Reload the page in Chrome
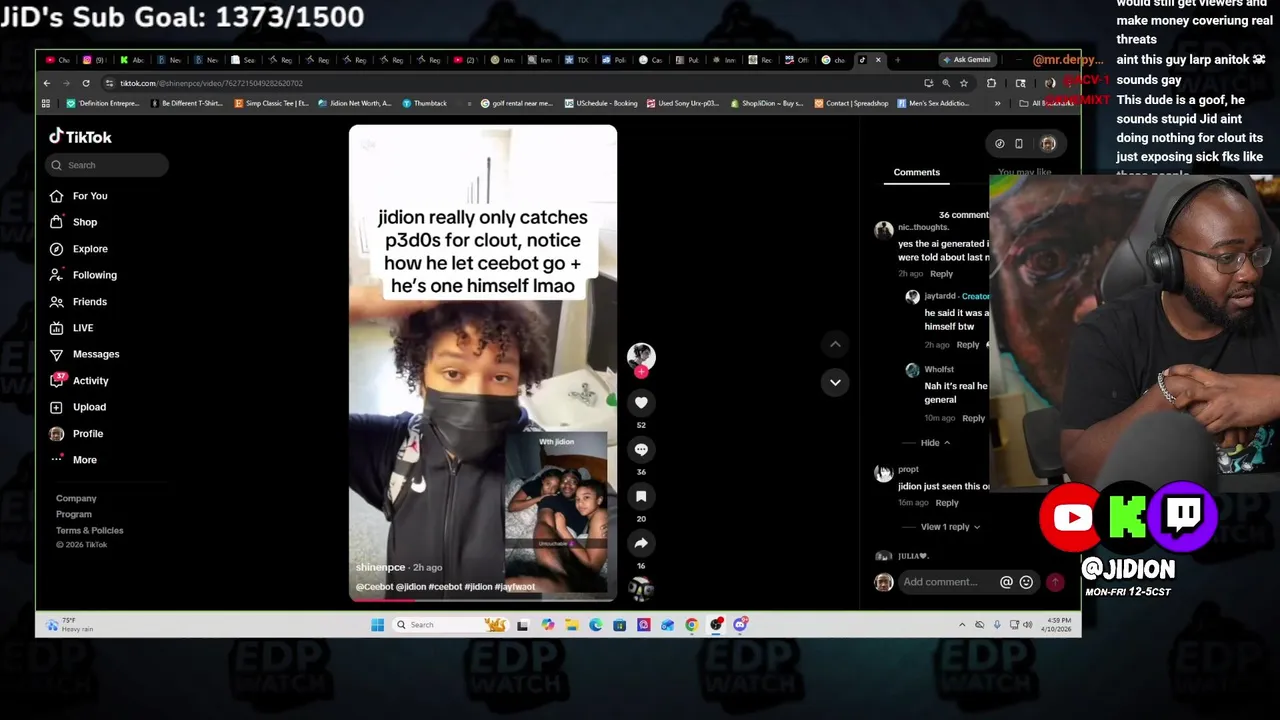The width and height of the screenshot is (1280, 720). coord(86,83)
